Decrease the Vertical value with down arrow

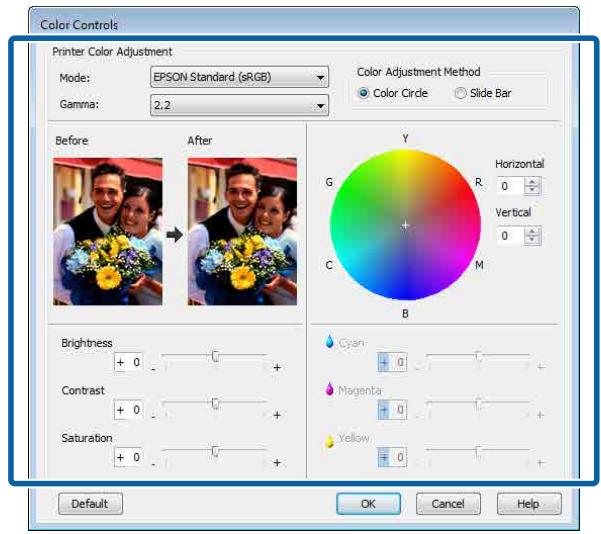point(532,240)
